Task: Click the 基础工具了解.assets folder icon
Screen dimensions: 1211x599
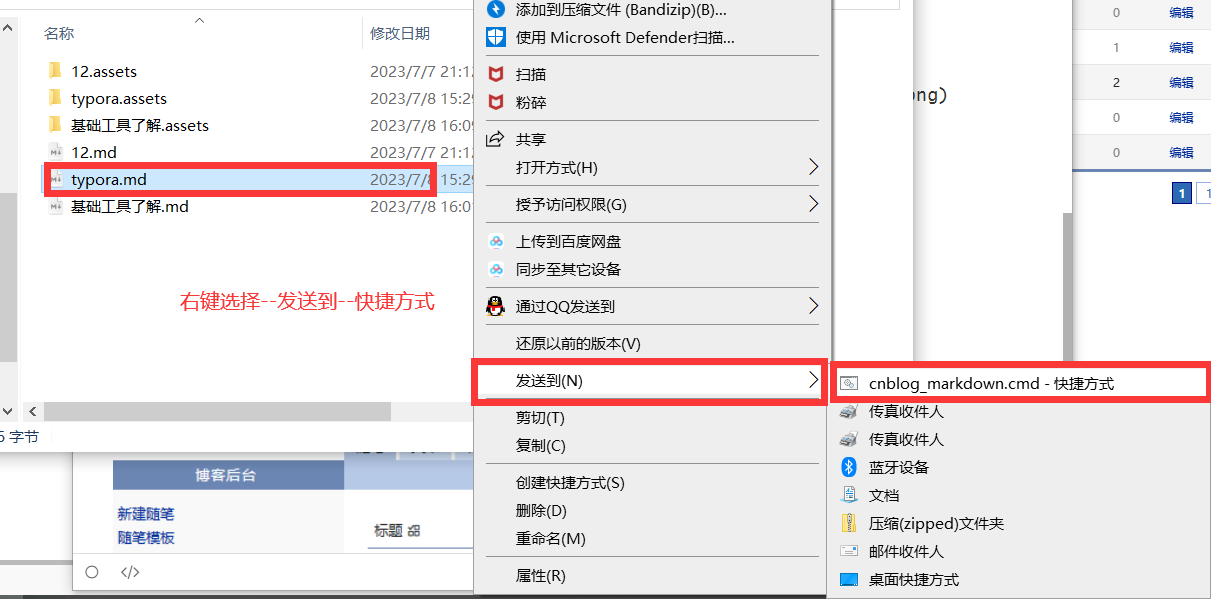Action: [x=55, y=125]
